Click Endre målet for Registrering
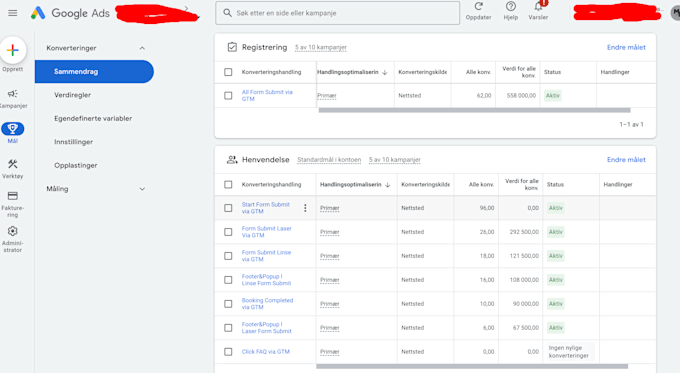 click(x=626, y=47)
